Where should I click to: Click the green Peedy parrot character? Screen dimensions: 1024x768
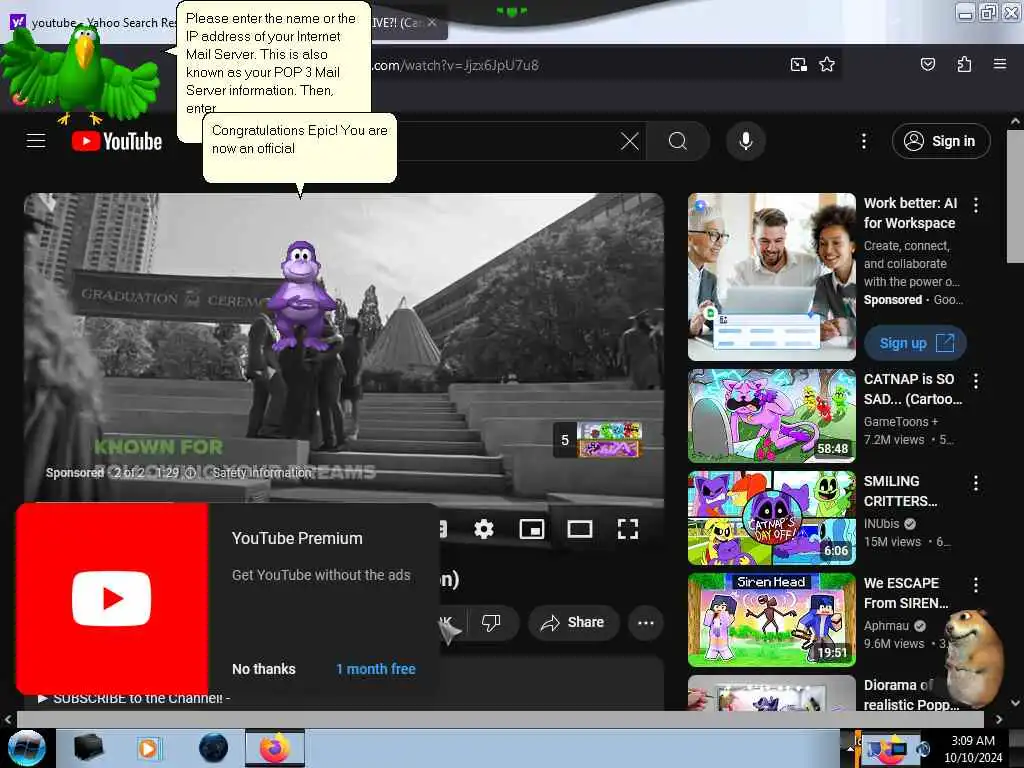click(x=80, y=75)
